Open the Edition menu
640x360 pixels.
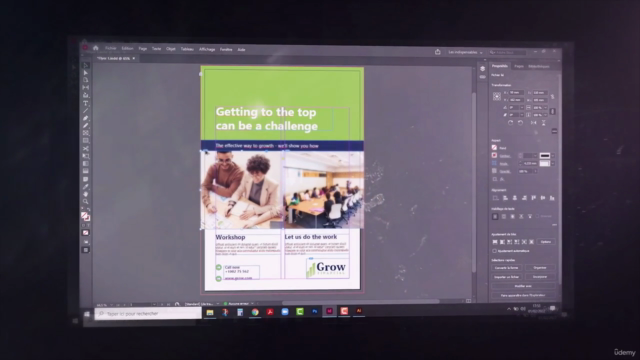click(x=127, y=48)
